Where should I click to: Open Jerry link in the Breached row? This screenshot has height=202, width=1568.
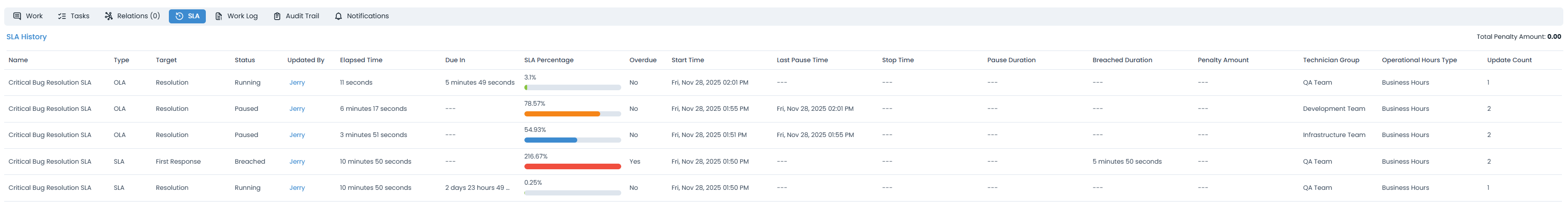pyautogui.click(x=297, y=162)
